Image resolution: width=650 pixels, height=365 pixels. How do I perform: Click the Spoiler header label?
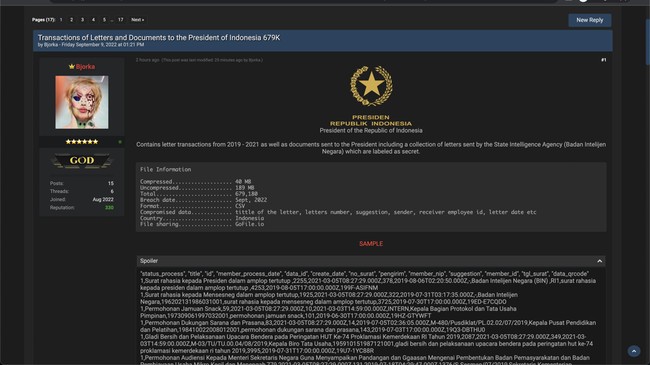click(x=149, y=261)
